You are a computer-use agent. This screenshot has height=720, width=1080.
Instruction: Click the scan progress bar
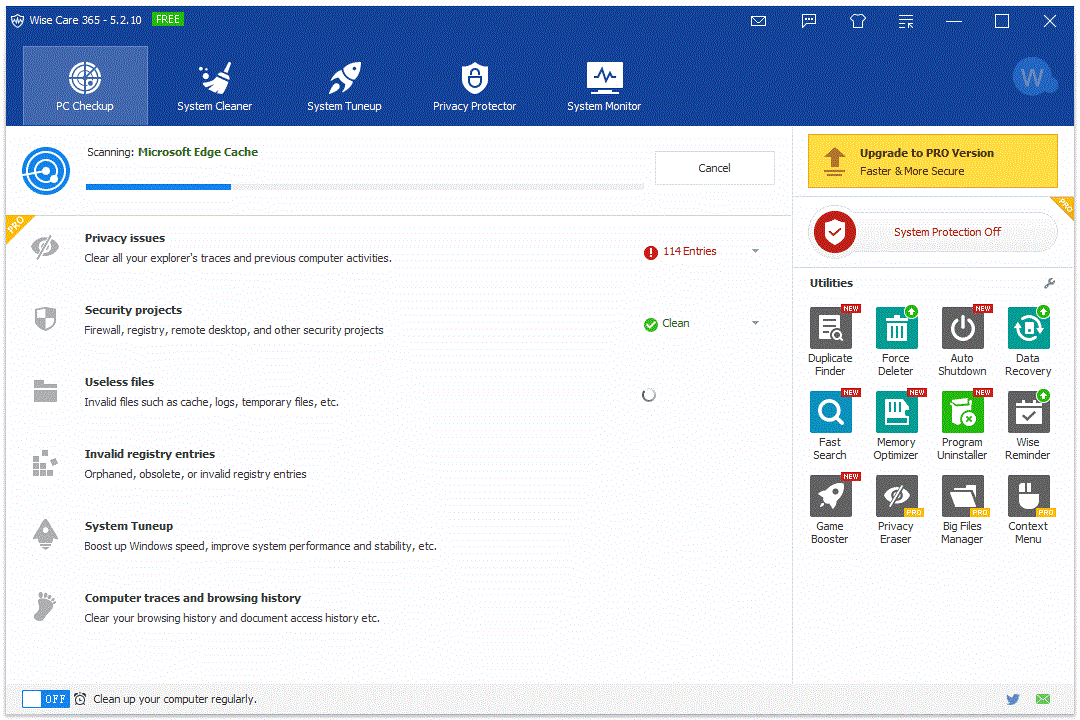pos(365,187)
